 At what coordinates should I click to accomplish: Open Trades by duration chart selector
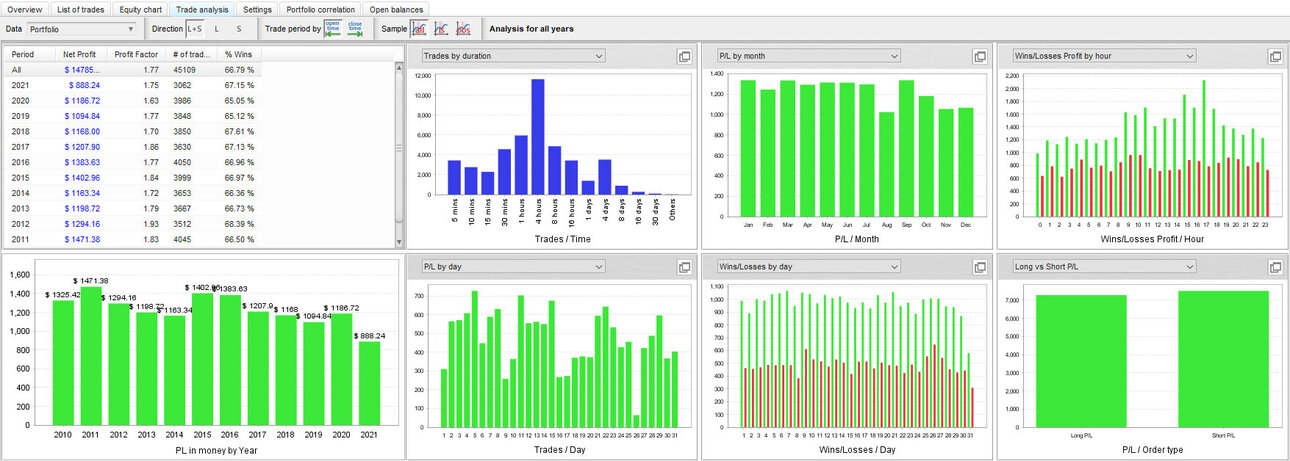click(513, 56)
